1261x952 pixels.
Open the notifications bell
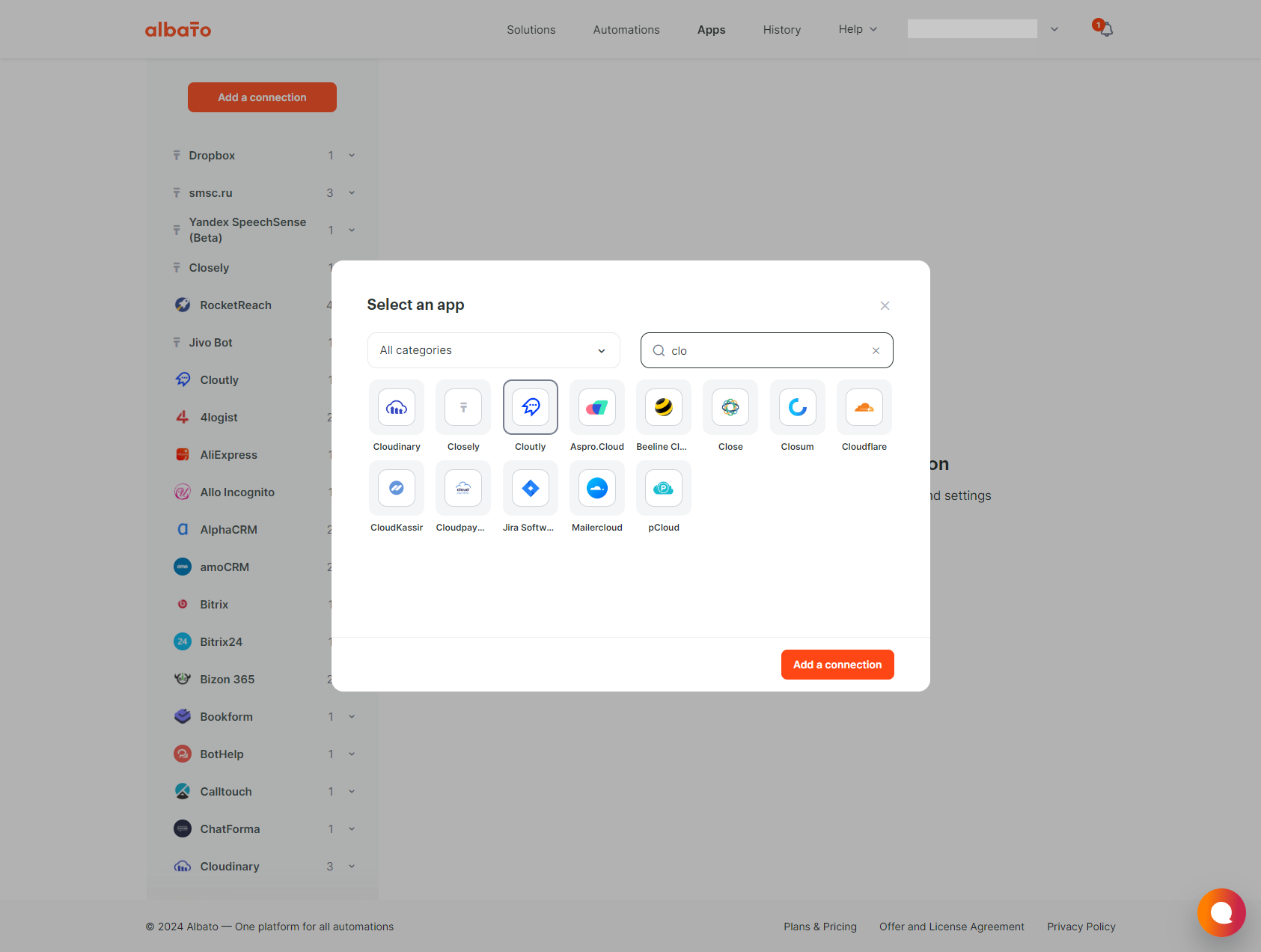1105,29
